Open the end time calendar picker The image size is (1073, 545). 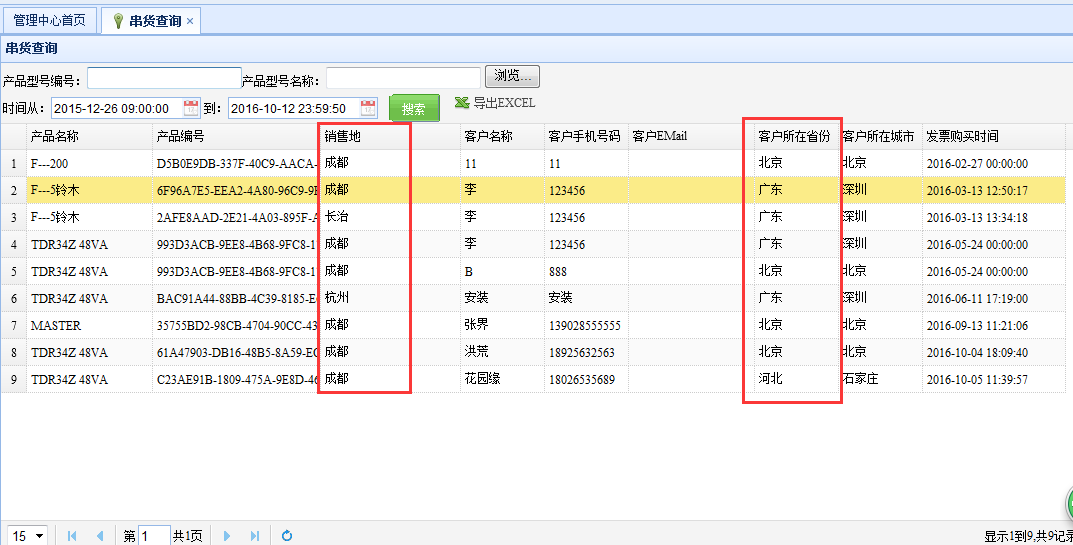pos(368,108)
